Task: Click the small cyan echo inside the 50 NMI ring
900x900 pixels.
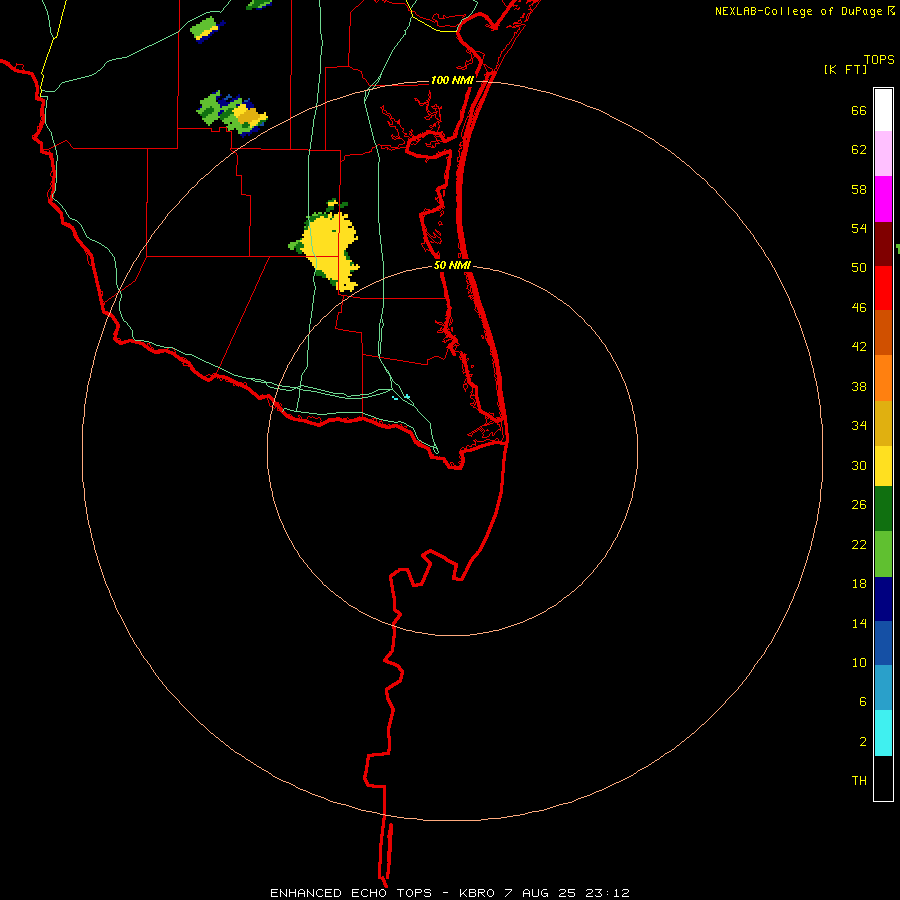Action: 401,397
